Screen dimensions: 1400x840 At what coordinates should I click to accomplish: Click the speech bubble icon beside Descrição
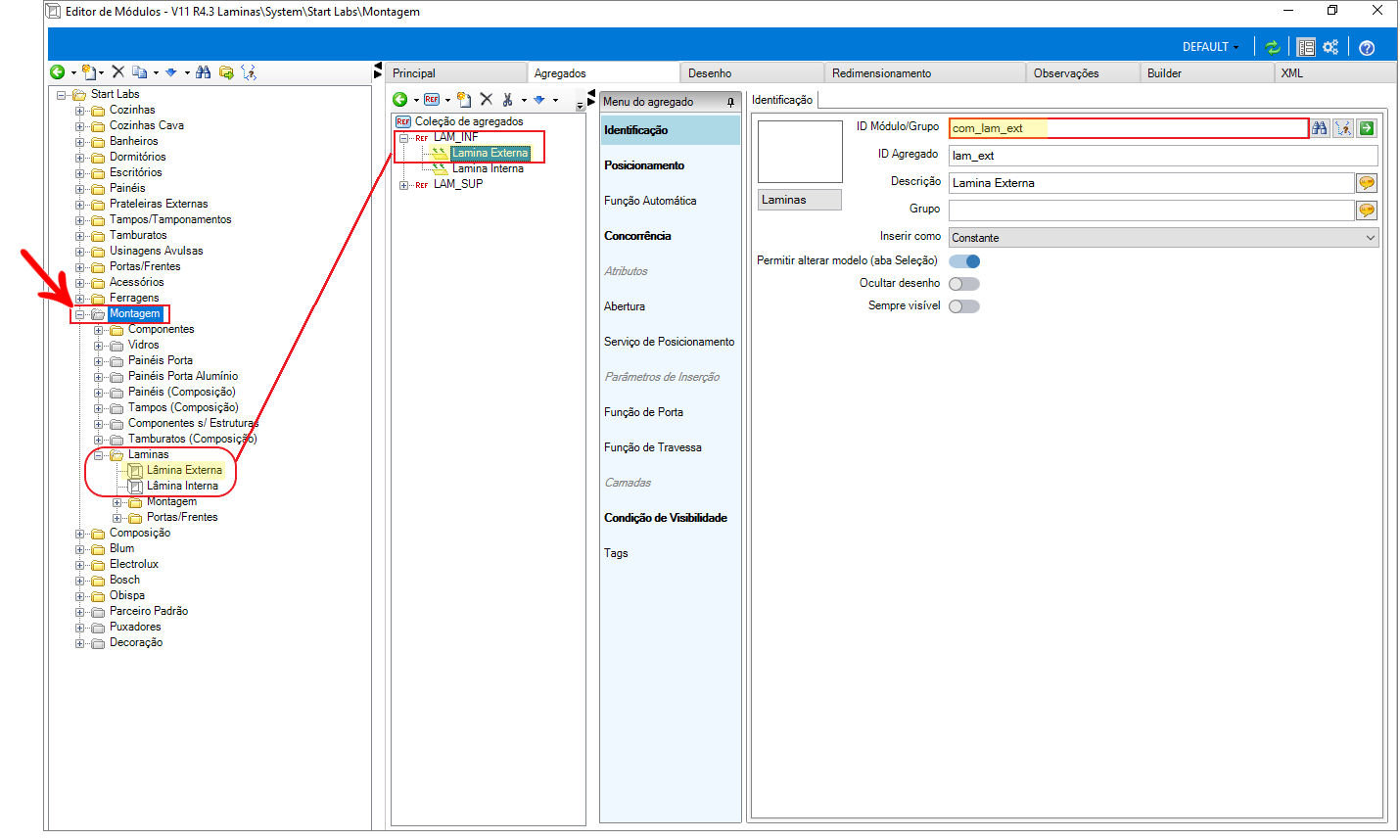(x=1367, y=183)
